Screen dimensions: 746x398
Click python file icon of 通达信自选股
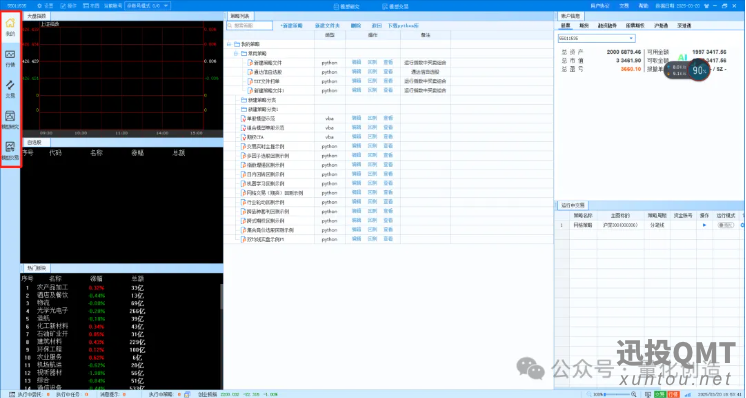pyautogui.click(x=250, y=72)
